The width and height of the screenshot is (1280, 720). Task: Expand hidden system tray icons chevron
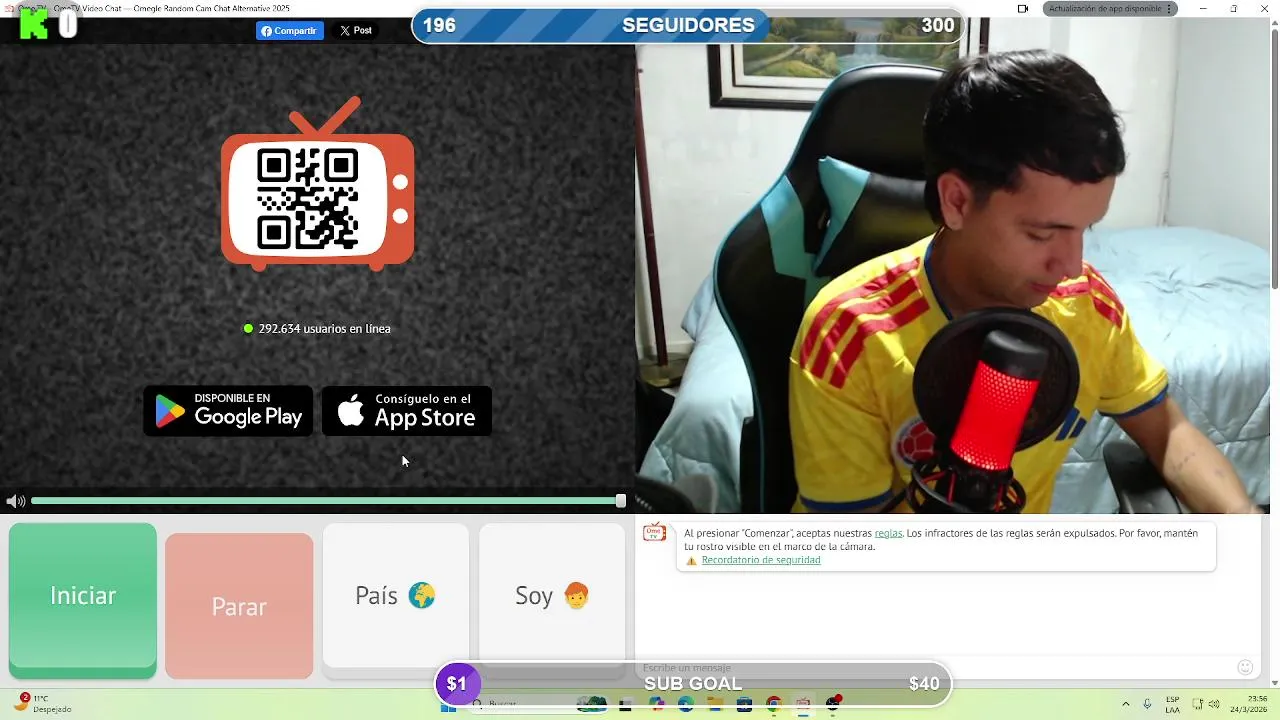1126,704
